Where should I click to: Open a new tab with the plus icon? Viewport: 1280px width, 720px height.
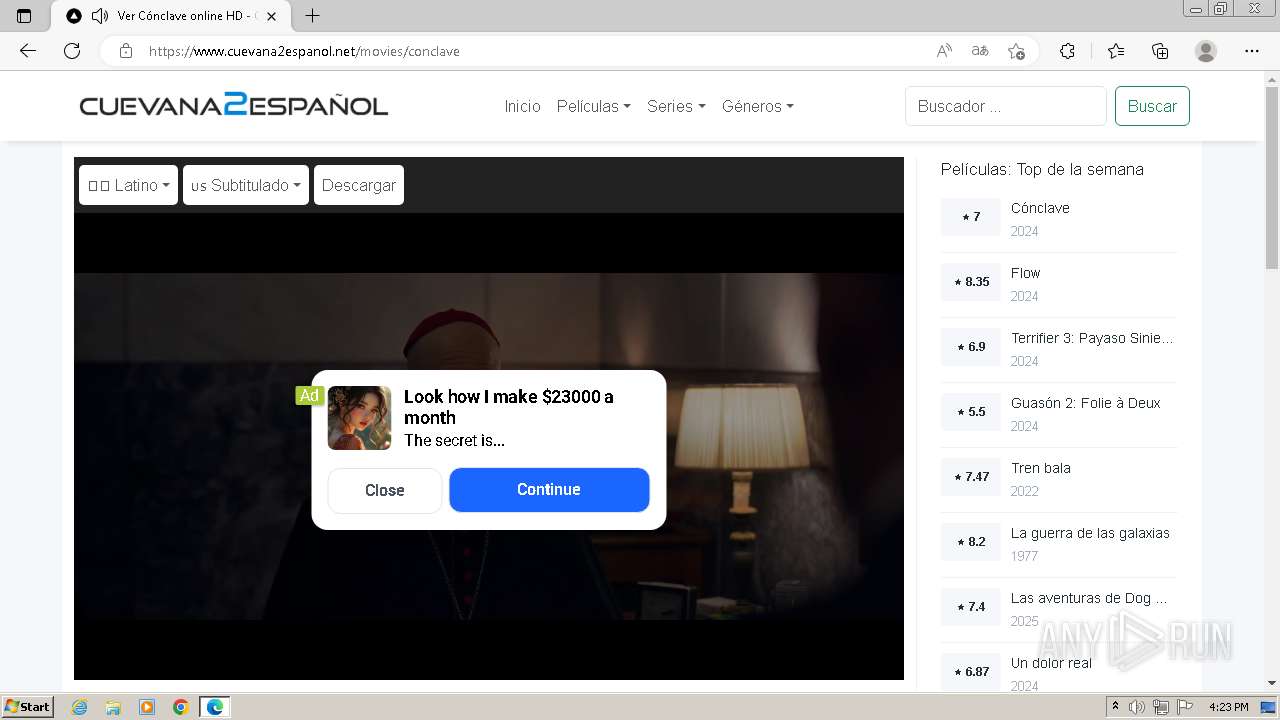click(x=313, y=16)
